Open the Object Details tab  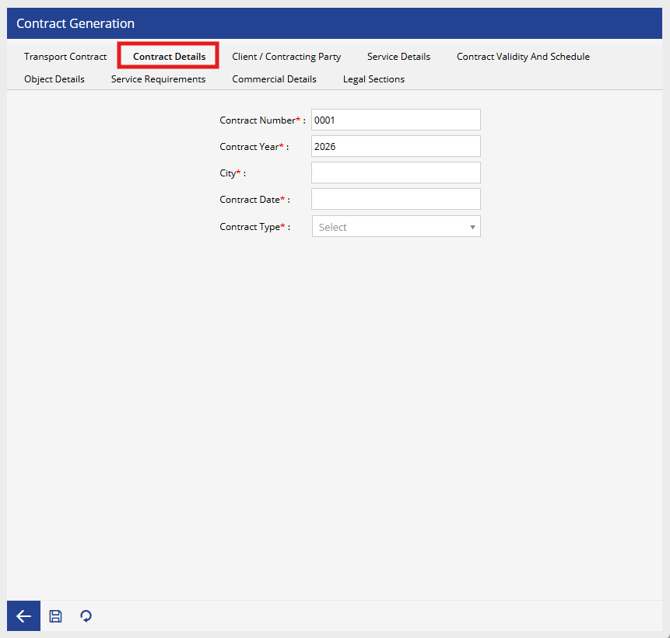tap(54, 79)
